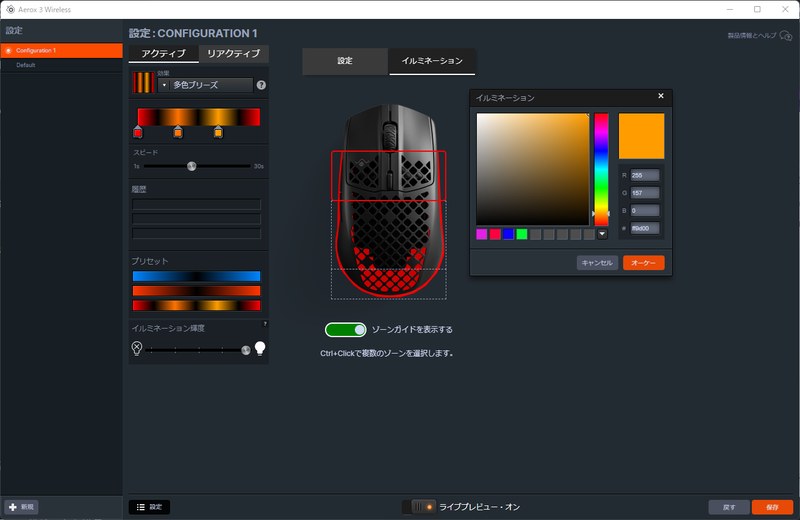
Task: Open the 設定 tab above mouse image
Action: 345,61
